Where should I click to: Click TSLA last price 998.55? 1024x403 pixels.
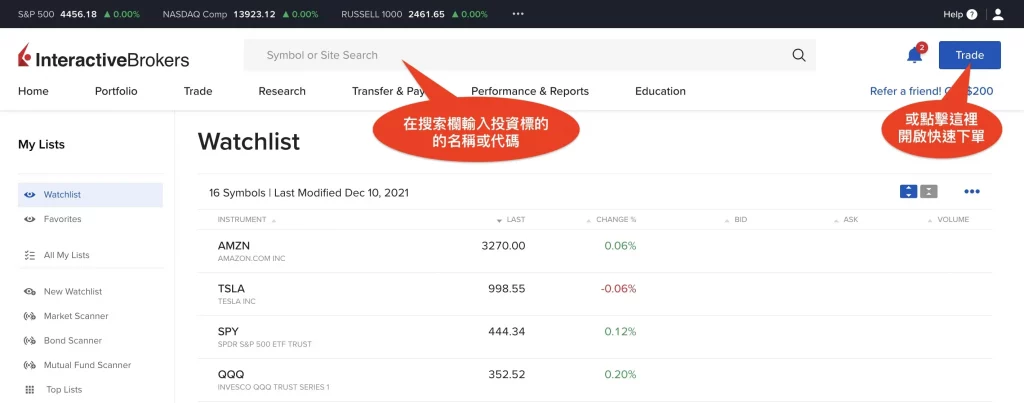pos(507,289)
